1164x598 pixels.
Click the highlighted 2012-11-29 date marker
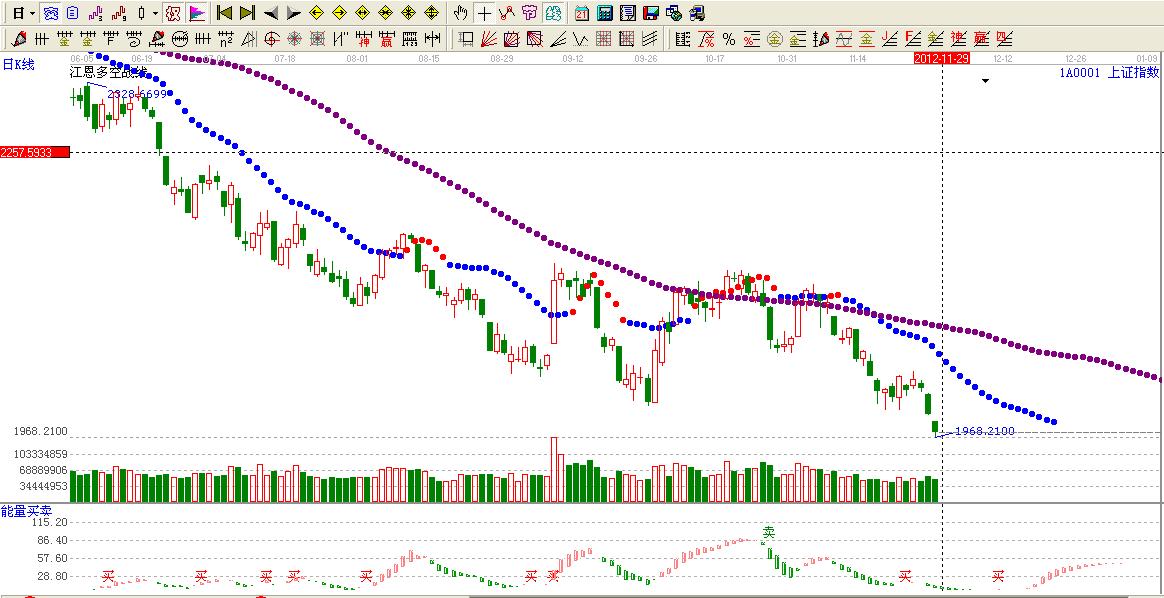[941, 59]
